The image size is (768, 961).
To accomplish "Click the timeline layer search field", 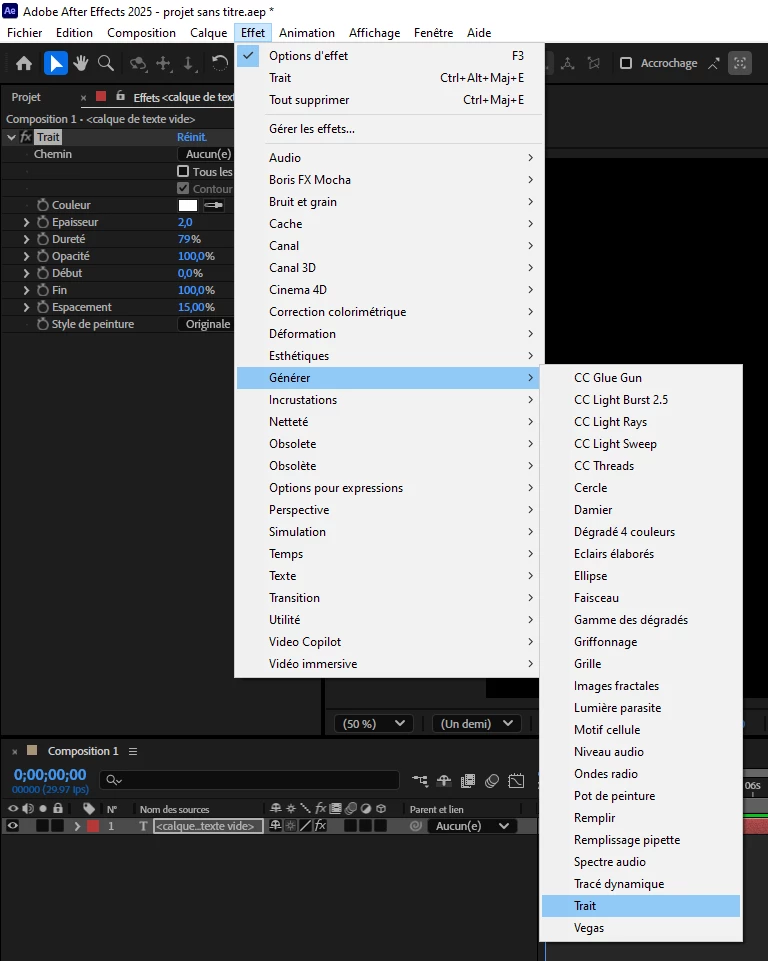I will coord(249,780).
